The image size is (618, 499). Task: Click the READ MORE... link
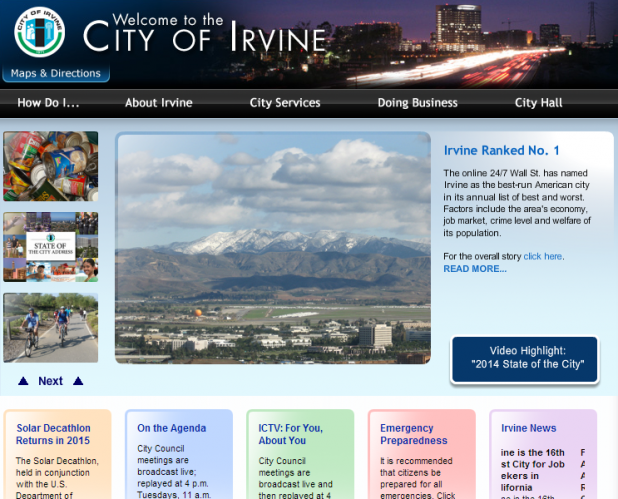475,269
